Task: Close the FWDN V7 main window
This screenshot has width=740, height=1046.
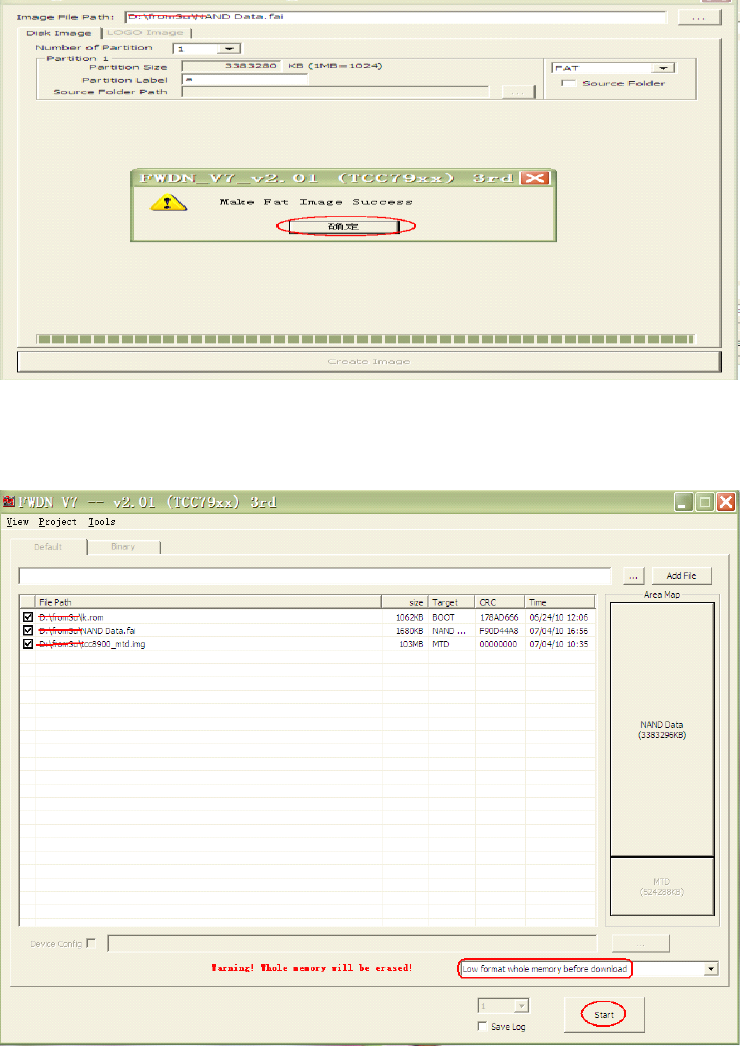Action: point(726,502)
